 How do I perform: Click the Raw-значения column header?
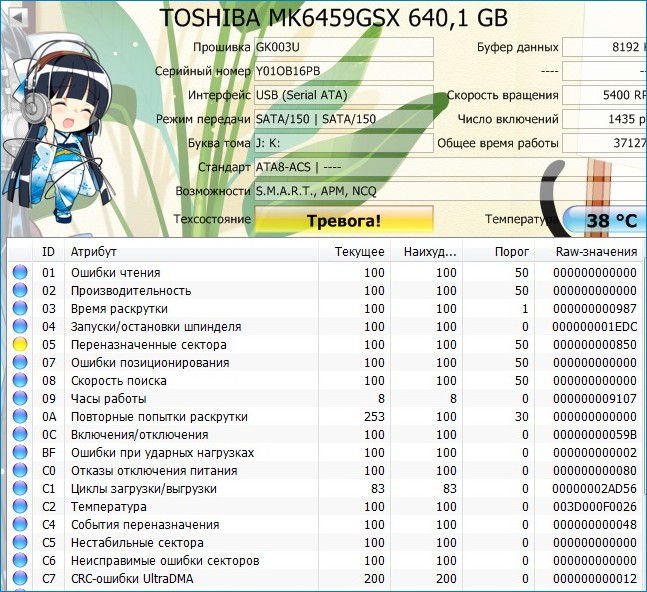[596, 252]
